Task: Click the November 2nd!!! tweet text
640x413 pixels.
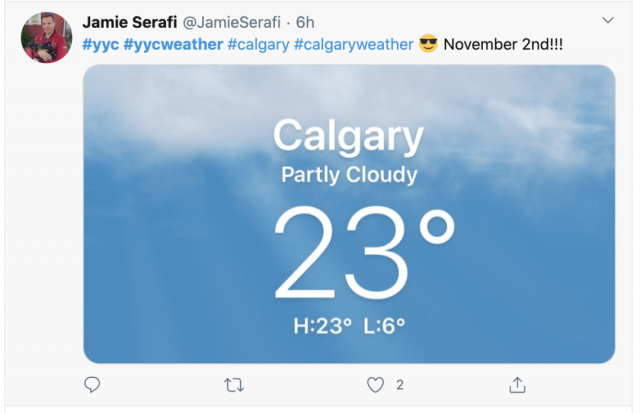Action: [503, 44]
